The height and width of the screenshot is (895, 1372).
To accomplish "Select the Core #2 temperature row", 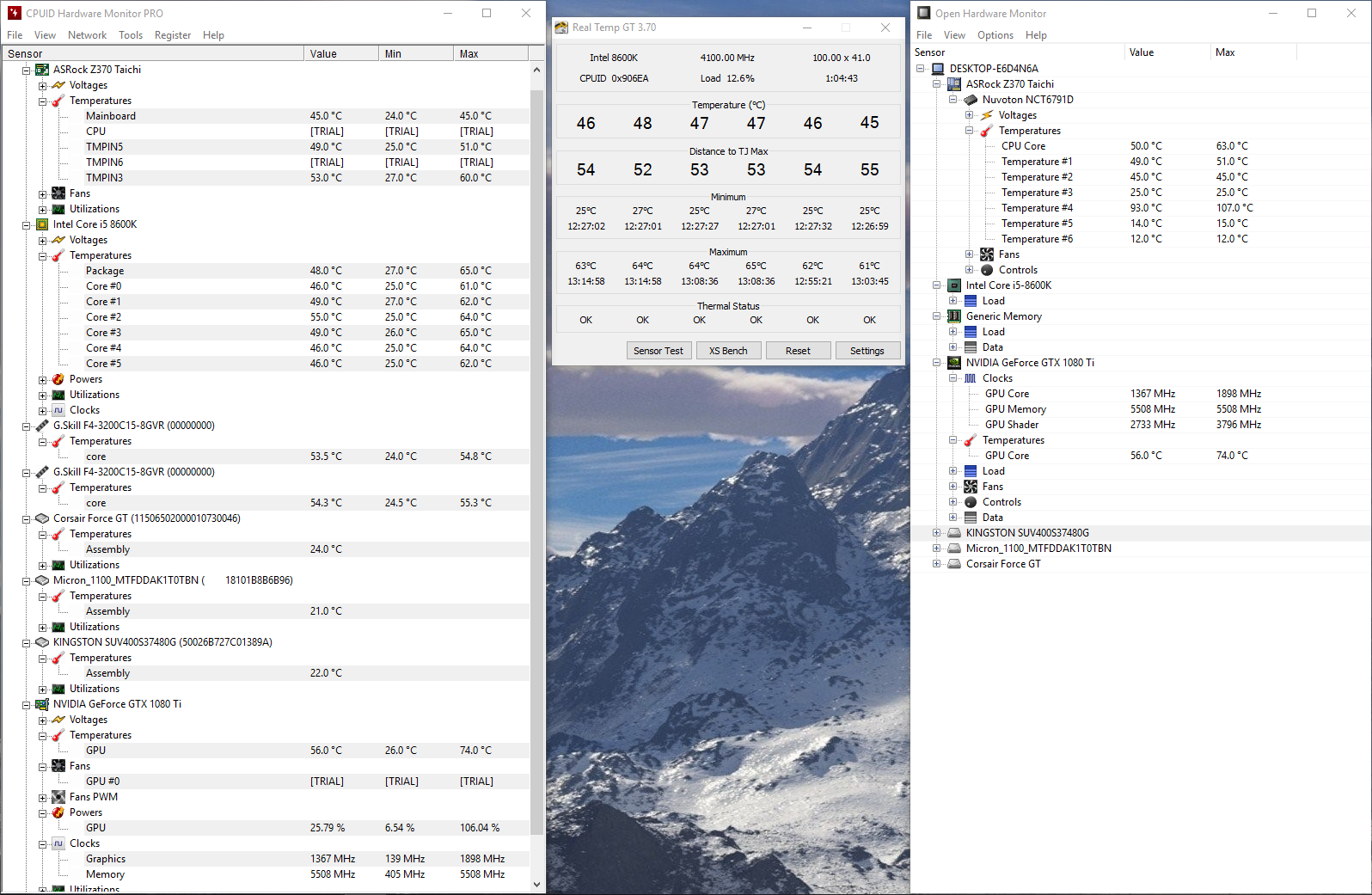I will tap(103, 317).
